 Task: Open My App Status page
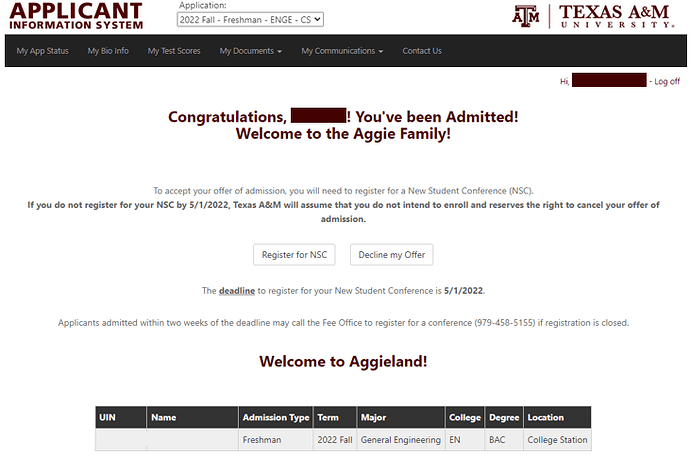43,51
